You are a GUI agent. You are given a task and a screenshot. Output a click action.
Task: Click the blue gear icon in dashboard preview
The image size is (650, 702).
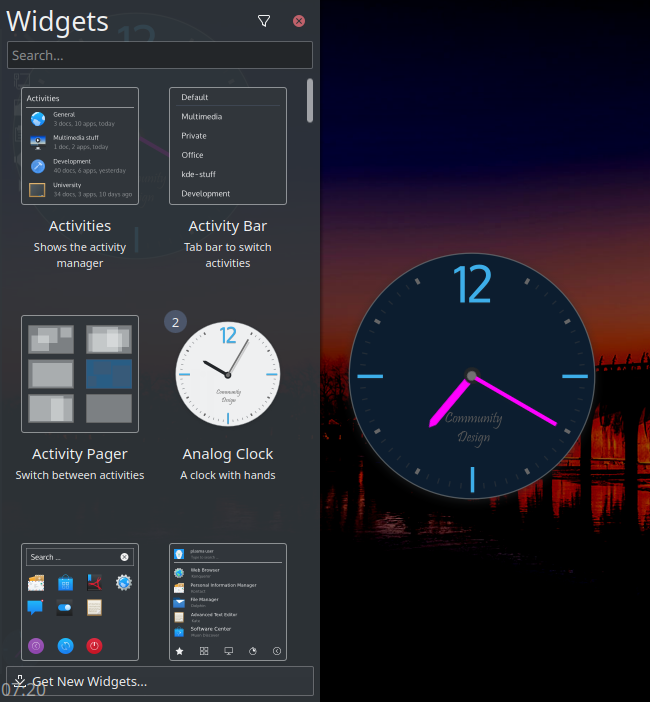[124, 582]
